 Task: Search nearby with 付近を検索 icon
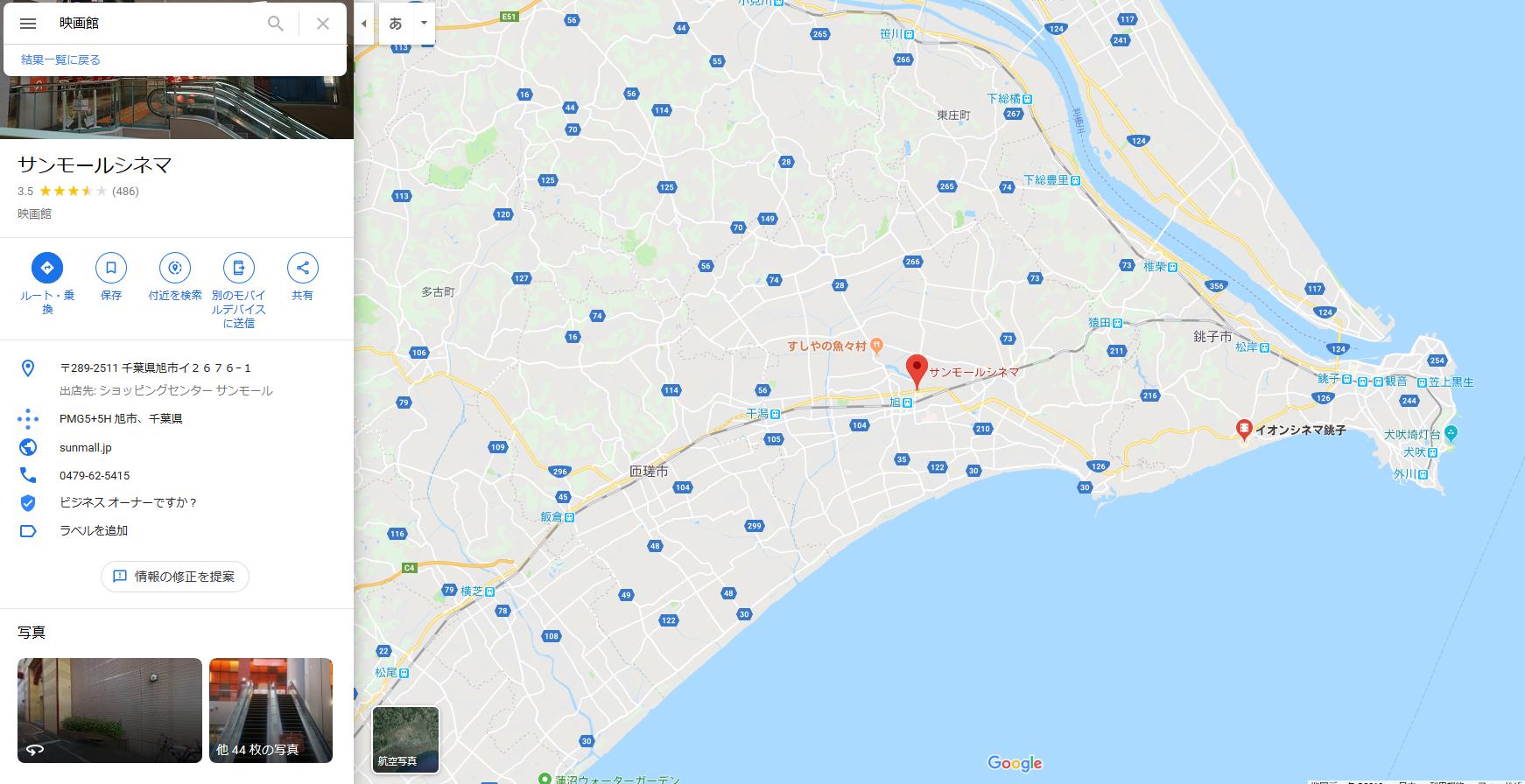click(175, 268)
